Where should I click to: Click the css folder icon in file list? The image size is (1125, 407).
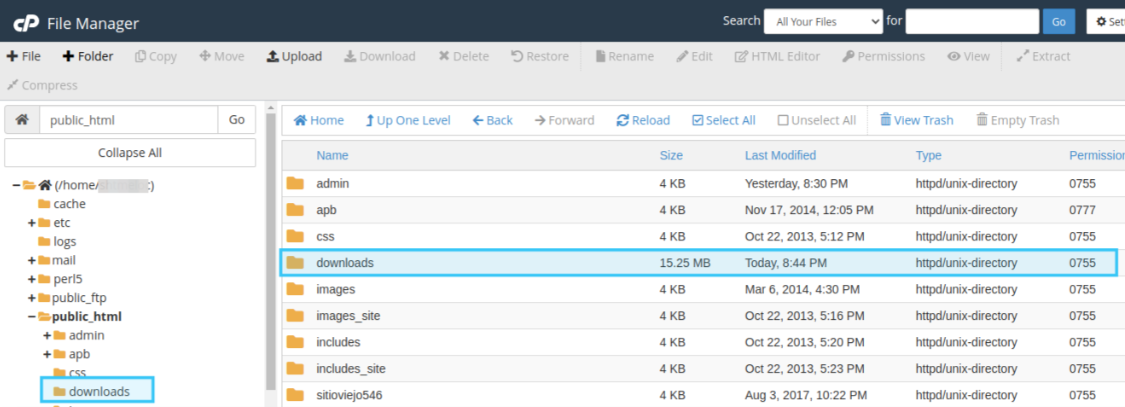[296, 236]
